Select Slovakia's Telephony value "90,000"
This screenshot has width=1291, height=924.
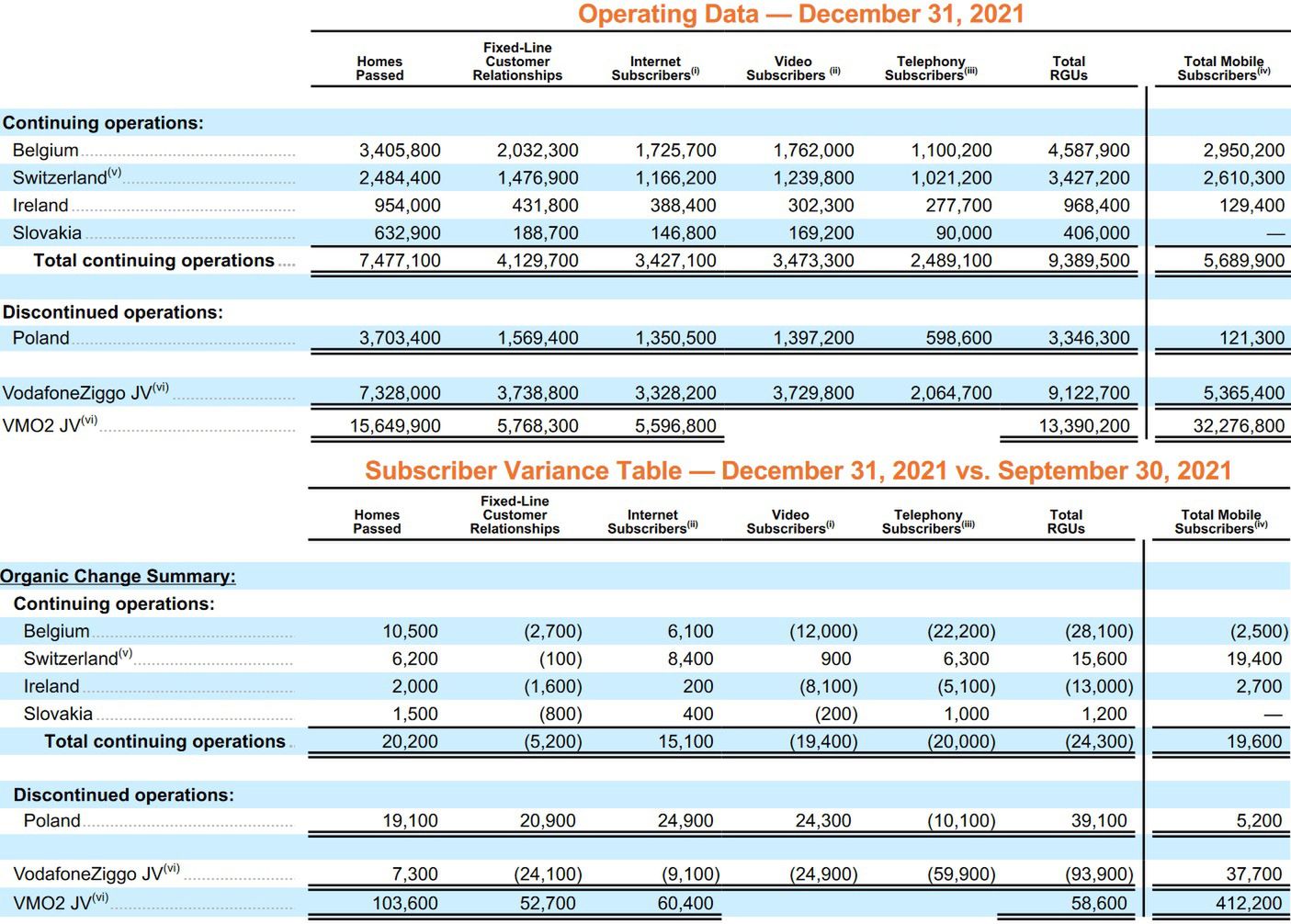point(964,232)
